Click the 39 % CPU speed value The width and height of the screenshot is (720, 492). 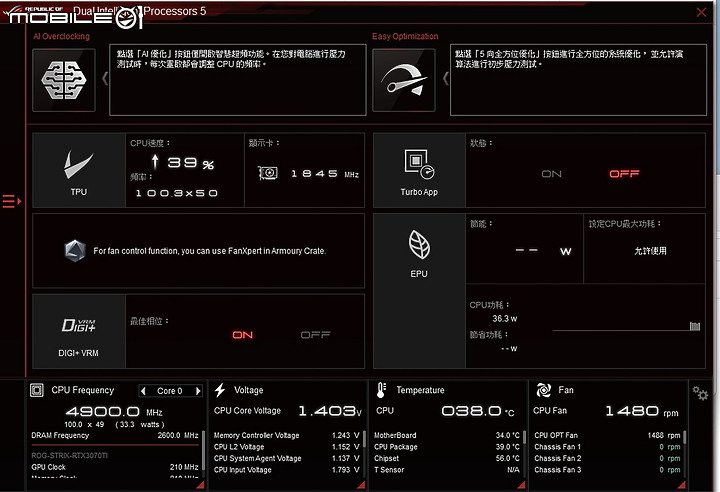(191, 163)
